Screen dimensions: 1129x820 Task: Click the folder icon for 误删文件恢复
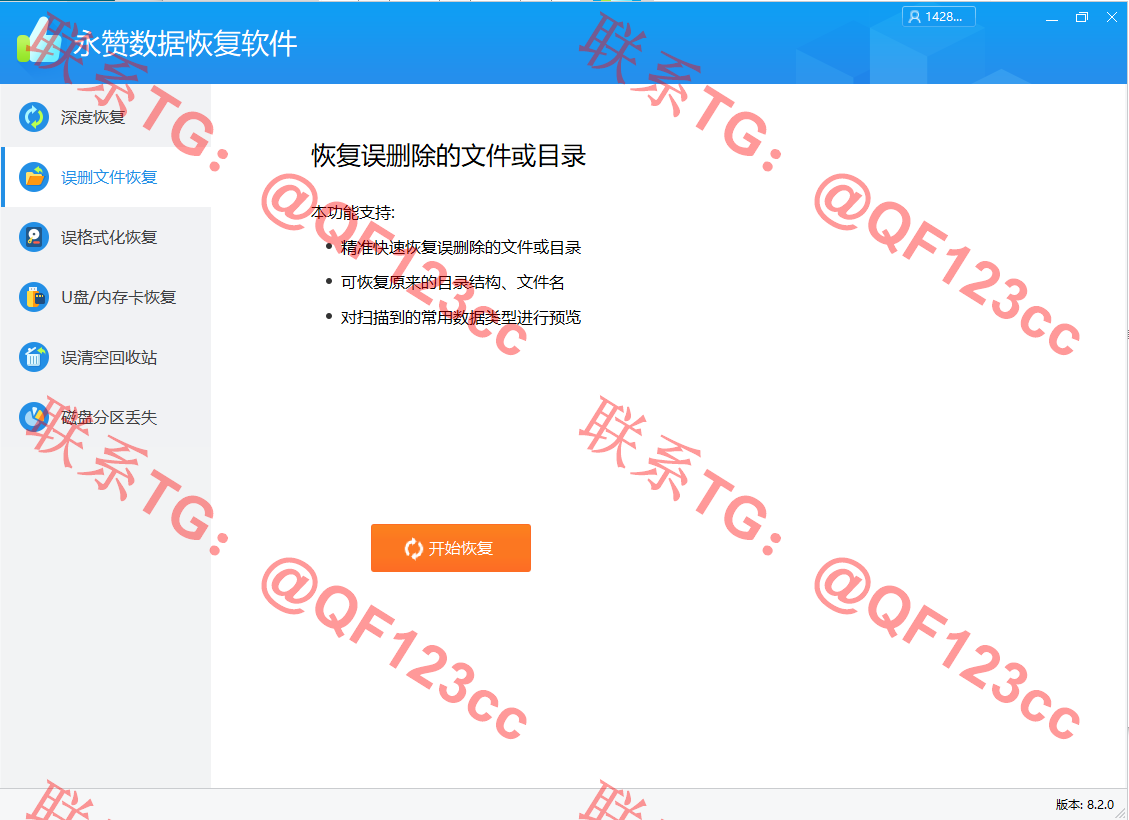34,177
